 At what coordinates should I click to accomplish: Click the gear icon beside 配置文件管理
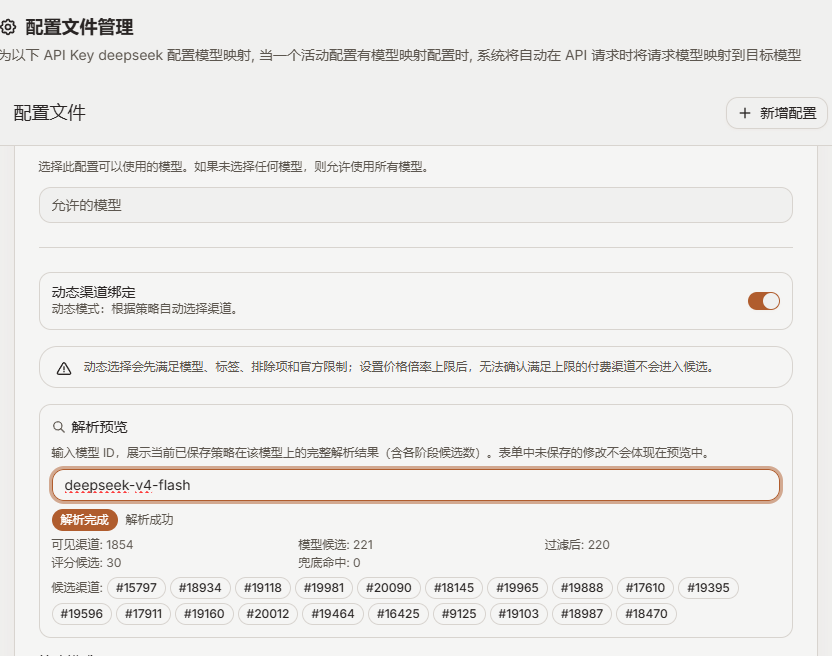point(7,27)
